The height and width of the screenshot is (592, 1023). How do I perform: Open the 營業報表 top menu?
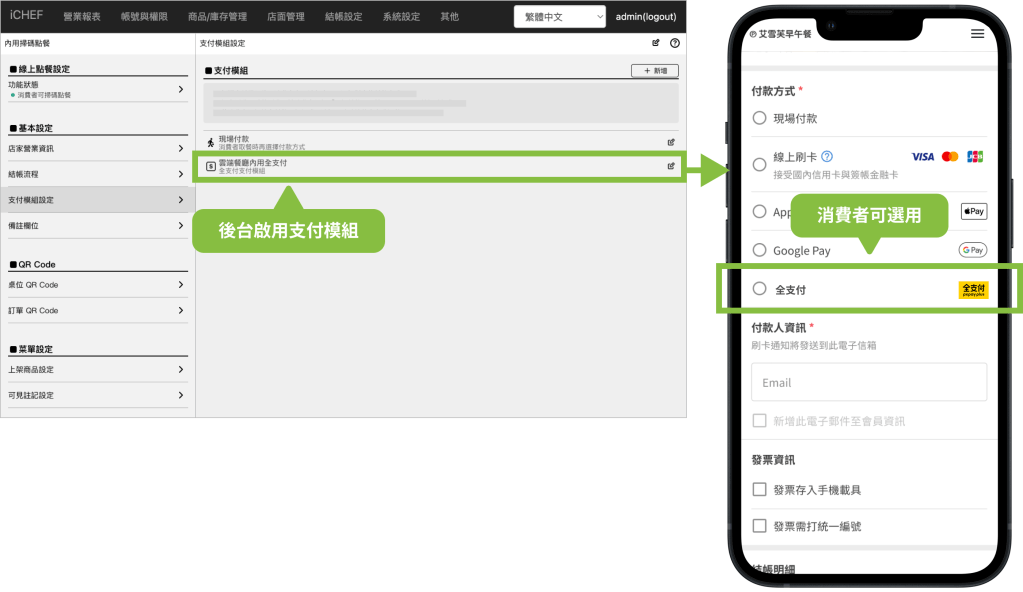click(81, 17)
